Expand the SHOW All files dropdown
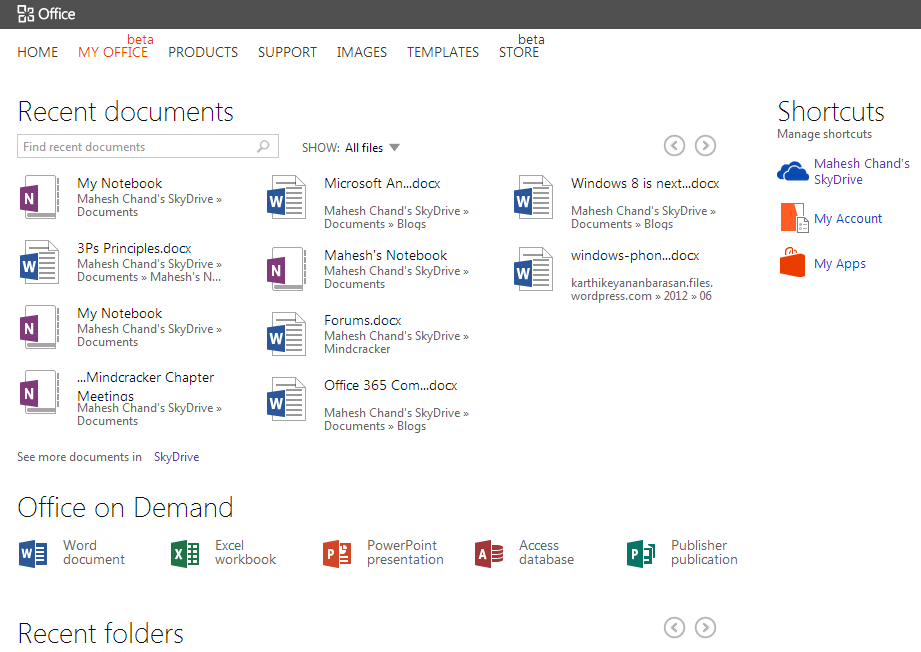 point(394,148)
